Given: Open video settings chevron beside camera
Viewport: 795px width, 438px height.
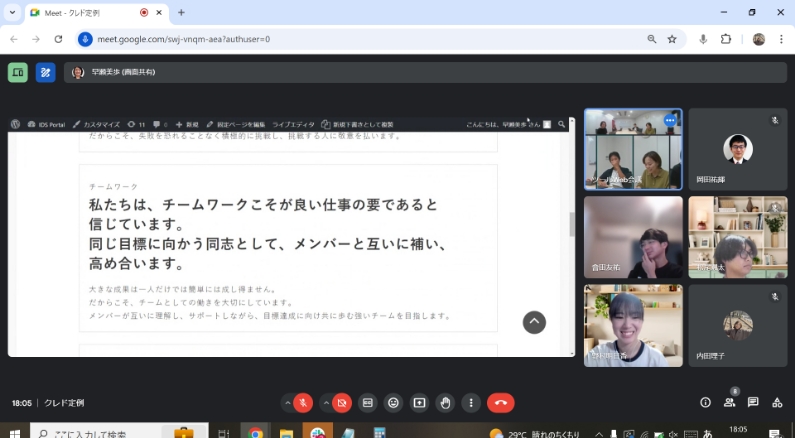Looking at the screenshot, I should 326,403.
